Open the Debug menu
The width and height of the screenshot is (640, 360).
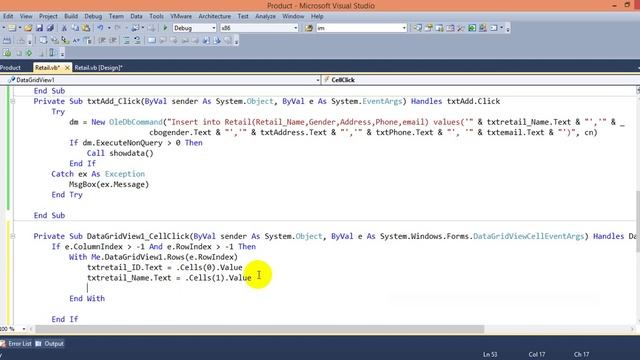pos(93,16)
